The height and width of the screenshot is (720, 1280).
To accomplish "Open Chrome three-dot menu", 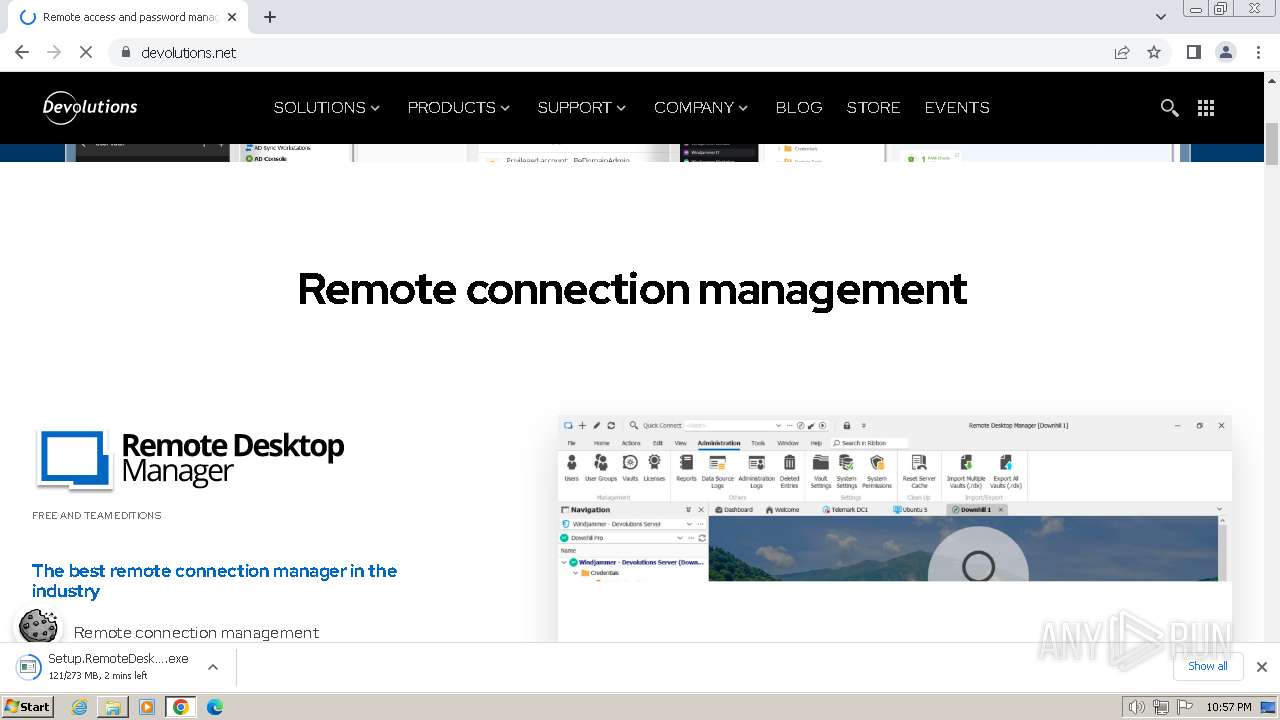I will (x=1258, y=52).
